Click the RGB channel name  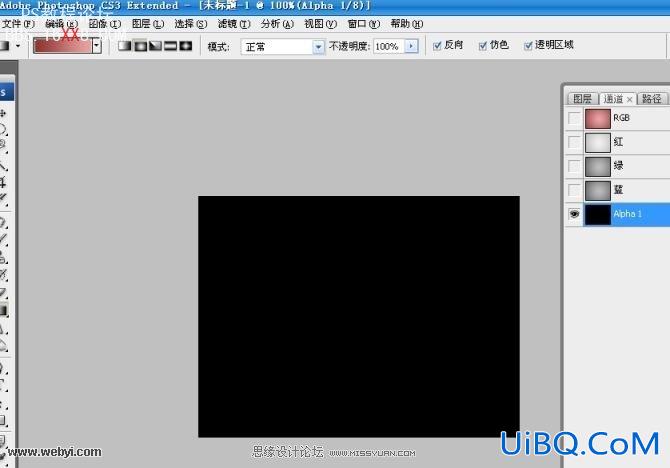point(621,118)
